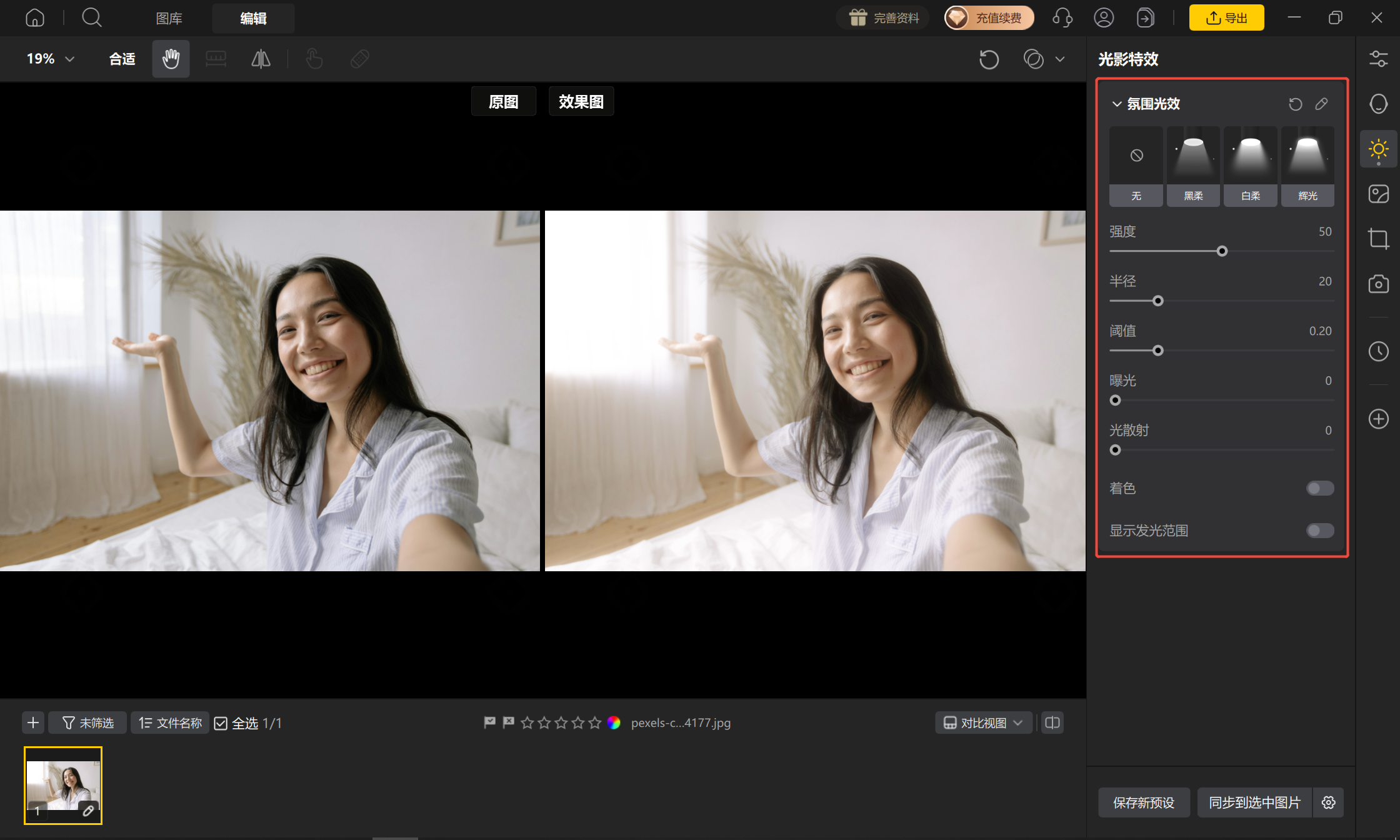Click the first flag pick icon
The height and width of the screenshot is (840, 1400).
pyautogui.click(x=489, y=722)
